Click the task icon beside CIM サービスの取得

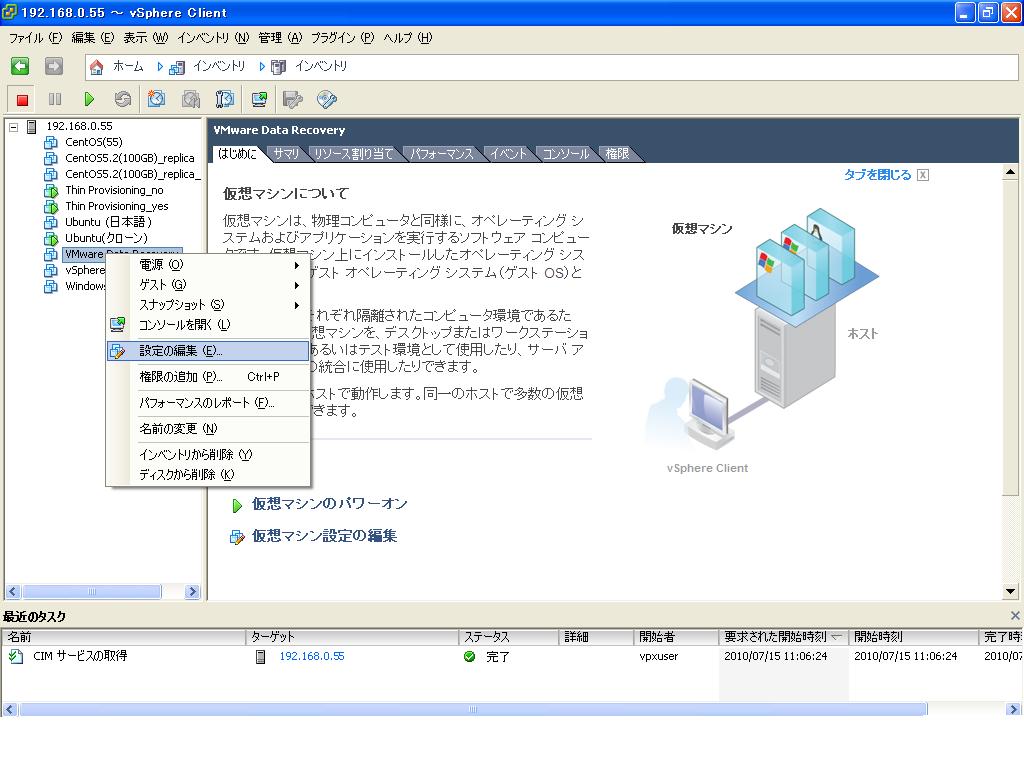(16, 656)
